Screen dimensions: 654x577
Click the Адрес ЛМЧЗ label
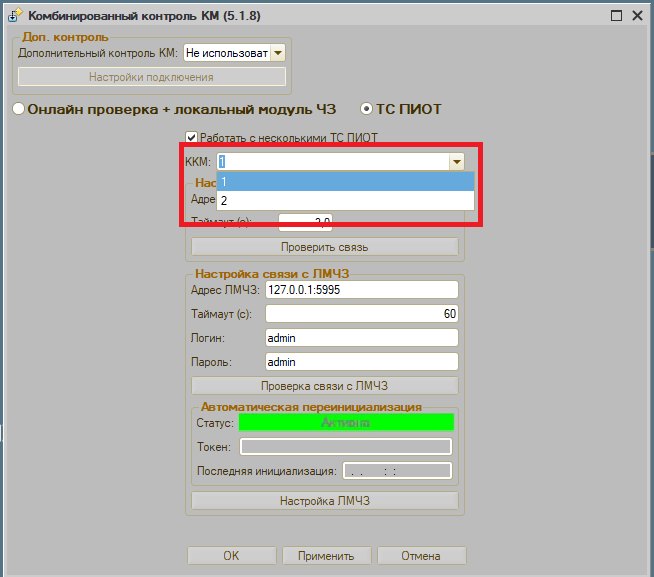(225, 290)
